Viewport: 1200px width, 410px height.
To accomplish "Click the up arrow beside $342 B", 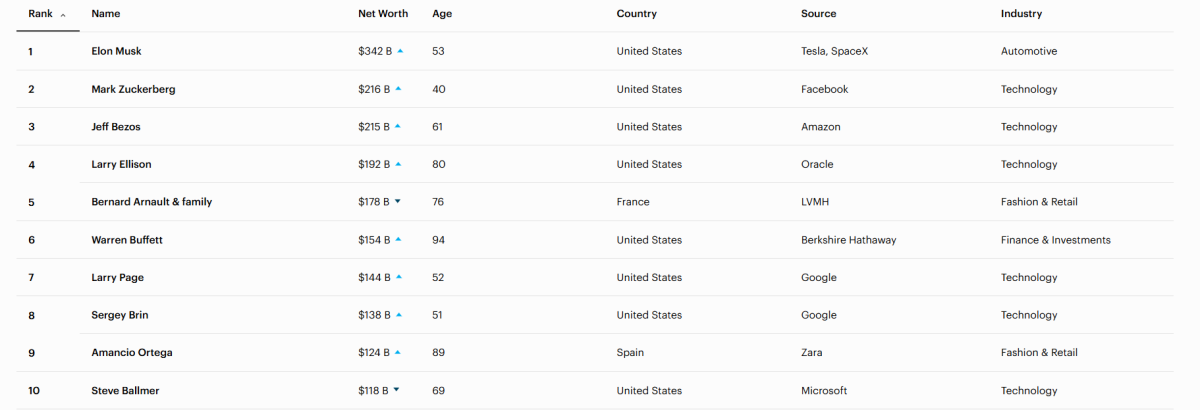I will tap(400, 51).
